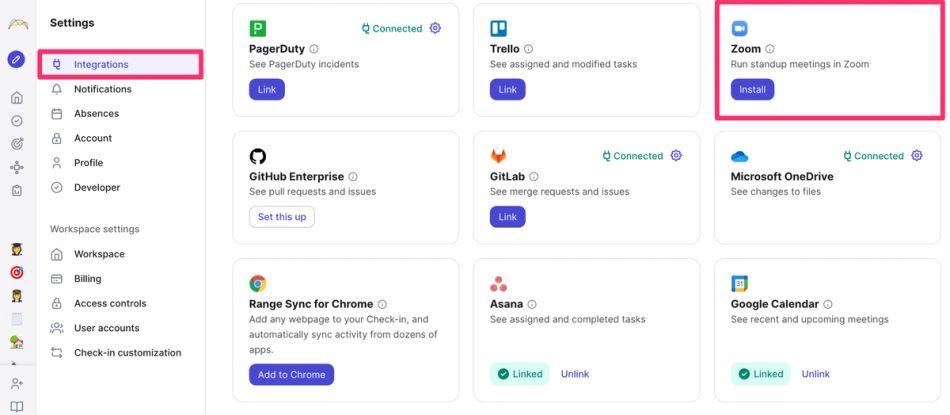
Task: Click the target goals icon in left rail
Action: point(16,144)
